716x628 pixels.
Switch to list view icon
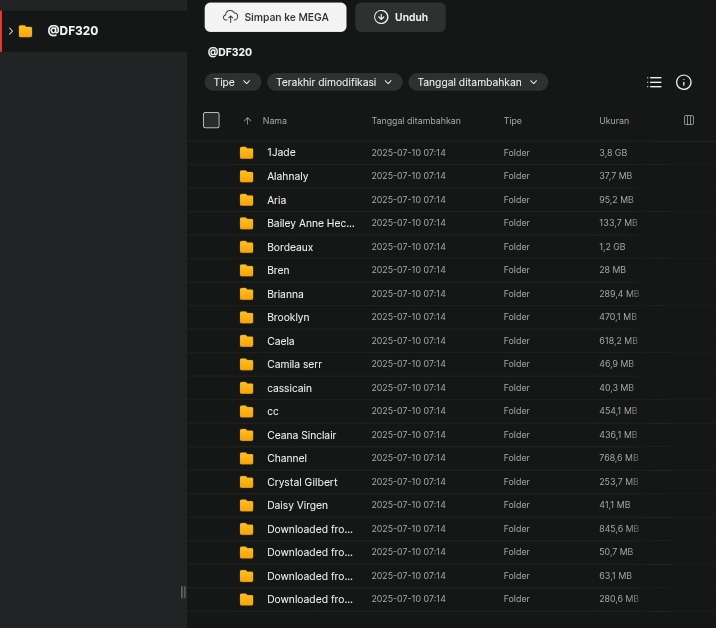click(654, 82)
